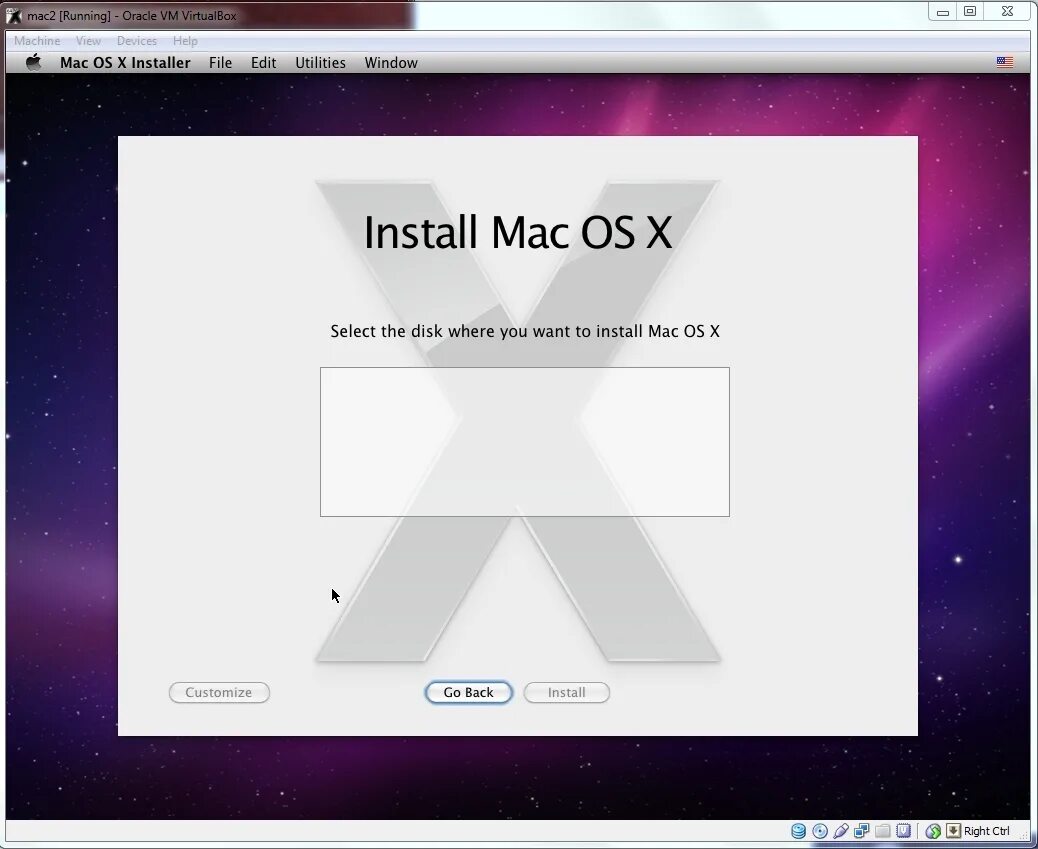Minimize the VirtualBox window

[943, 12]
